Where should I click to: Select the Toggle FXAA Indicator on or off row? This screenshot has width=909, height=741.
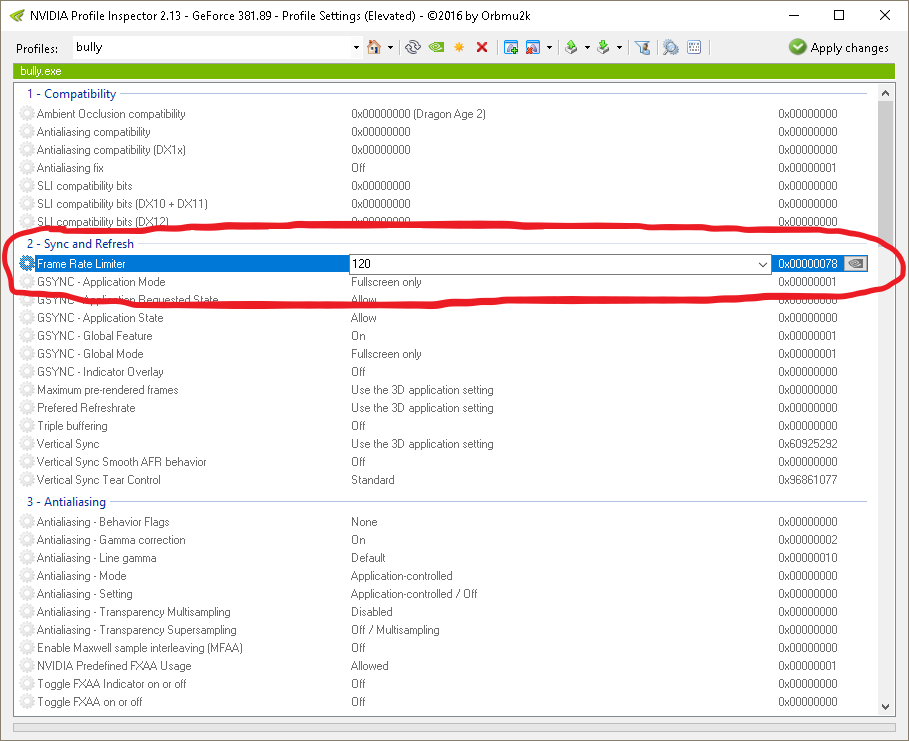pyautogui.click(x=443, y=684)
